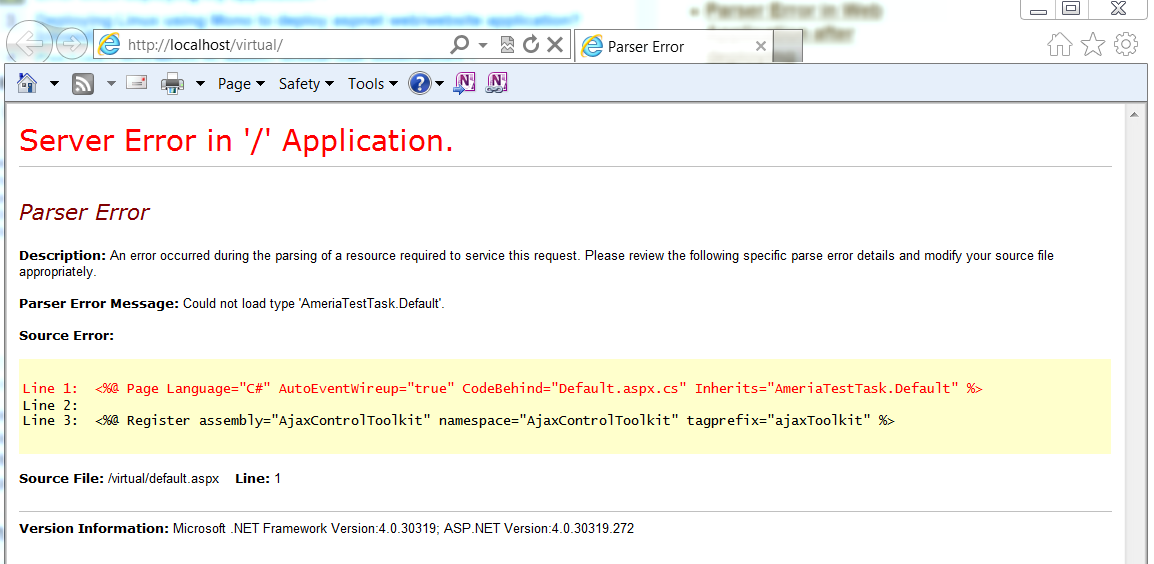Screen dimensions: 1154x564
Task: Open the address bar autocomplete dropdown arrow
Action: pos(483,46)
